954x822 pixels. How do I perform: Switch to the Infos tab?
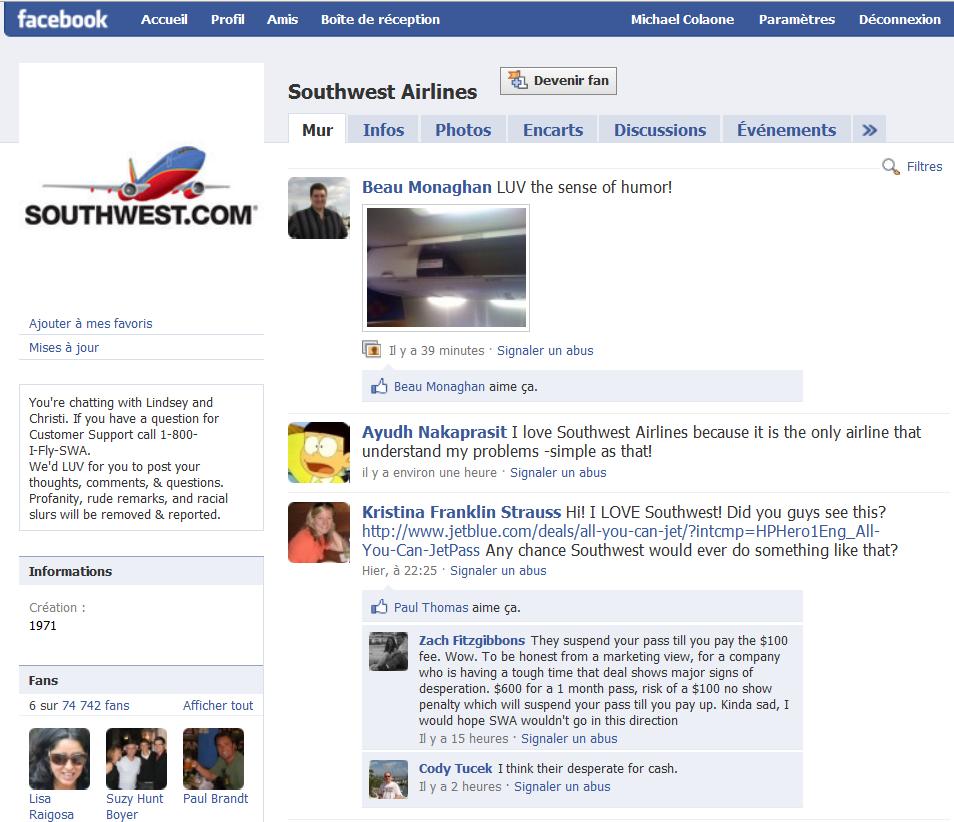click(x=383, y=130)
